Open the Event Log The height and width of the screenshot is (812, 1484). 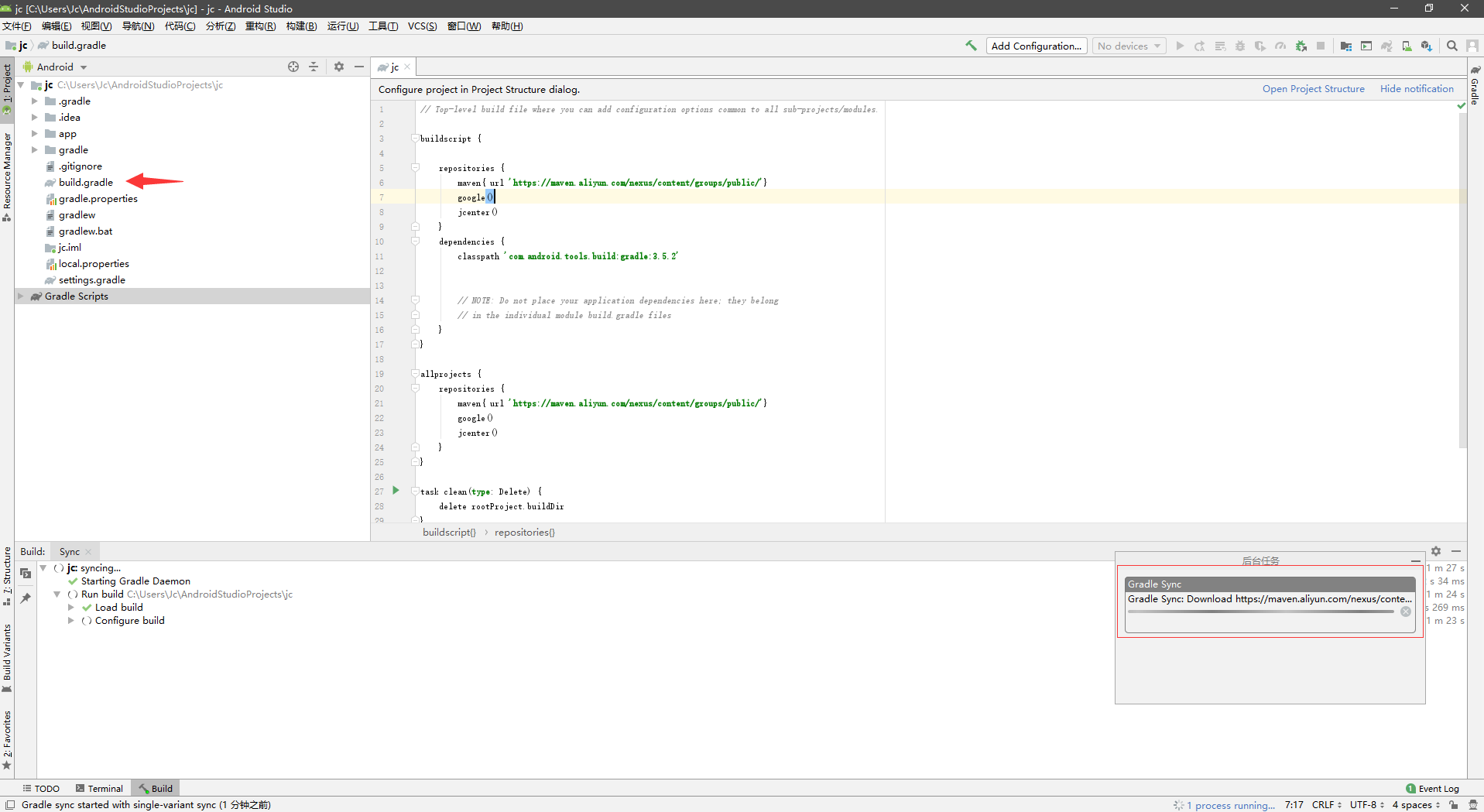(x=1432, y=789)
